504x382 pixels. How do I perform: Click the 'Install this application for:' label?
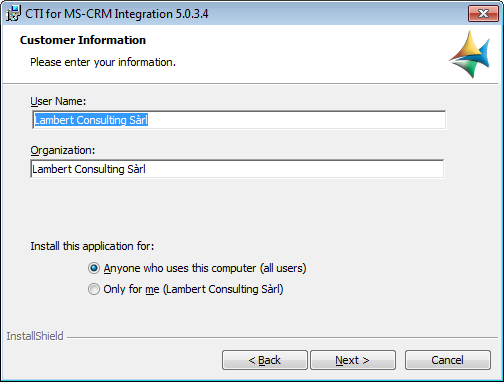click(92, 246)
